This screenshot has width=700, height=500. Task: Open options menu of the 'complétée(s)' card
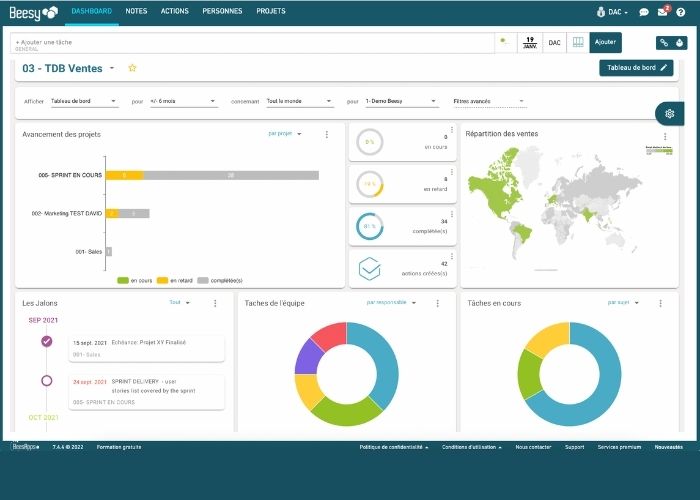click(x=452, y=214)
